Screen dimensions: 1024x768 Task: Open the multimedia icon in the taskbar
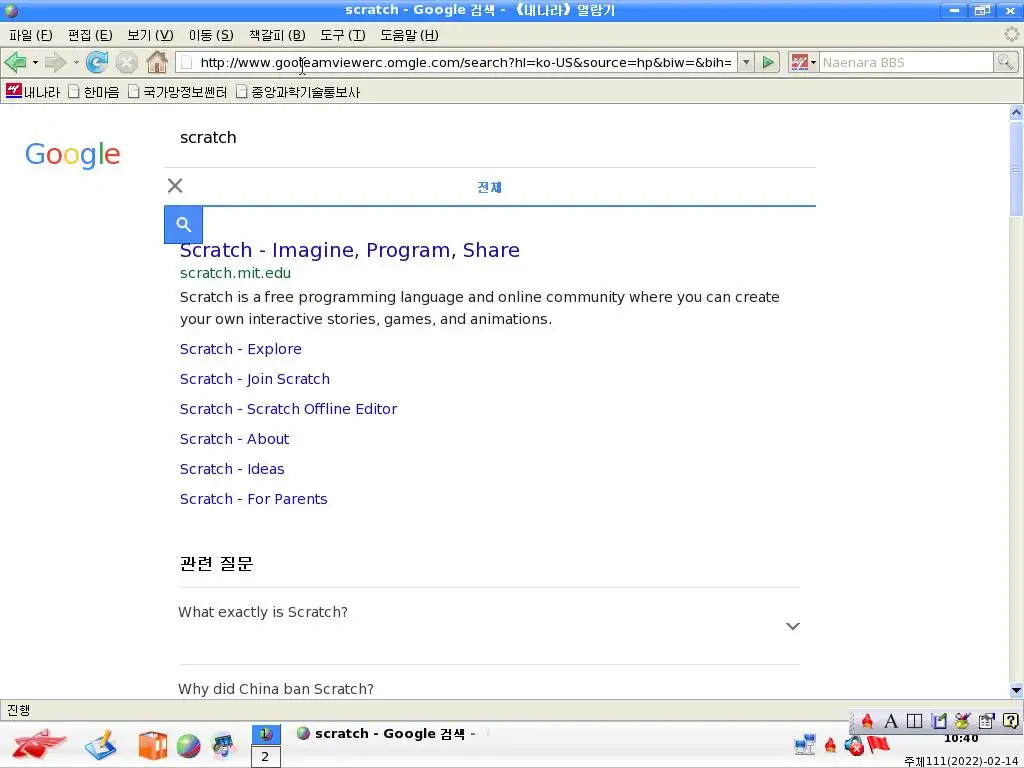click(223, 746)
